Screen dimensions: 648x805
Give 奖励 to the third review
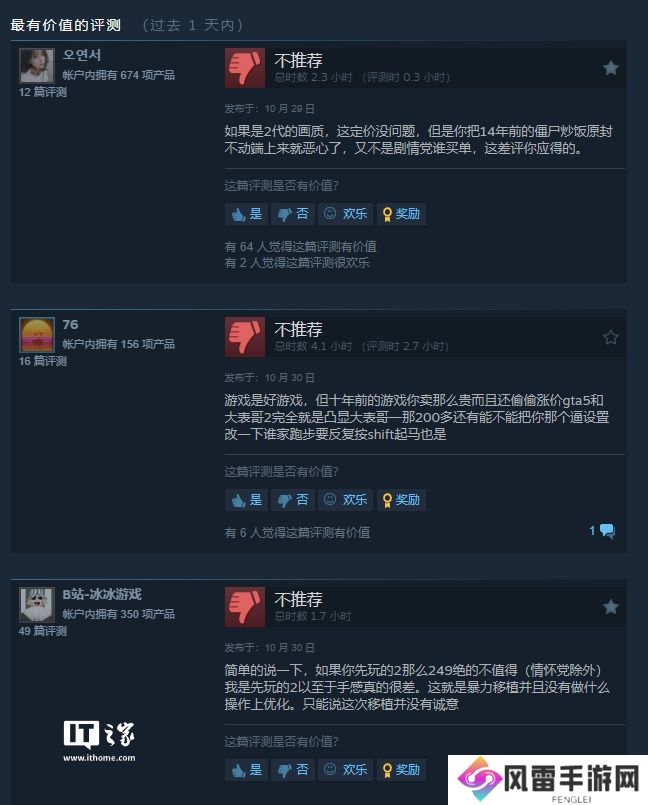(x=401, y=770)
